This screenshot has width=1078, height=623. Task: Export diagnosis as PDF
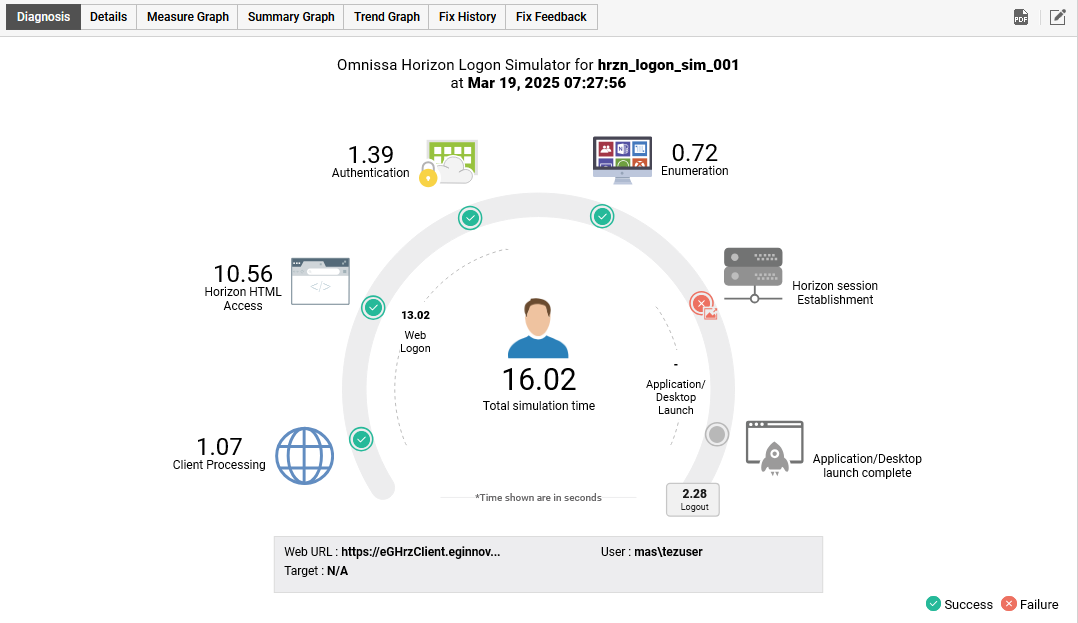point(1021,17)
